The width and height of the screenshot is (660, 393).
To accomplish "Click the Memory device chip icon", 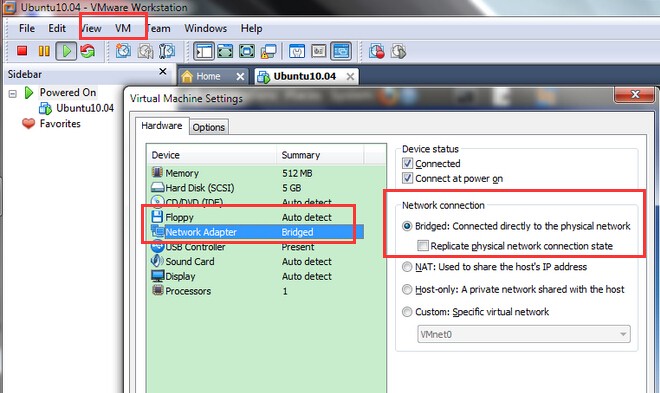I will tap(157, 173).
